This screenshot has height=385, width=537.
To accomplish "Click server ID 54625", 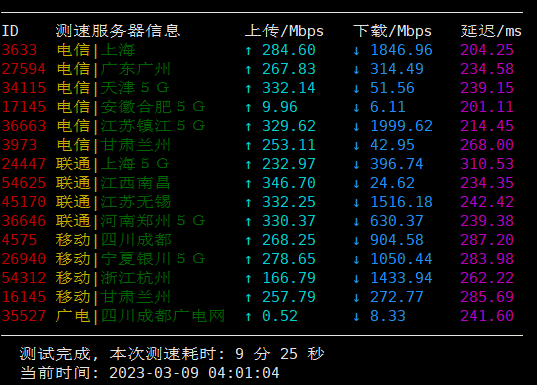I will point(24,183).
